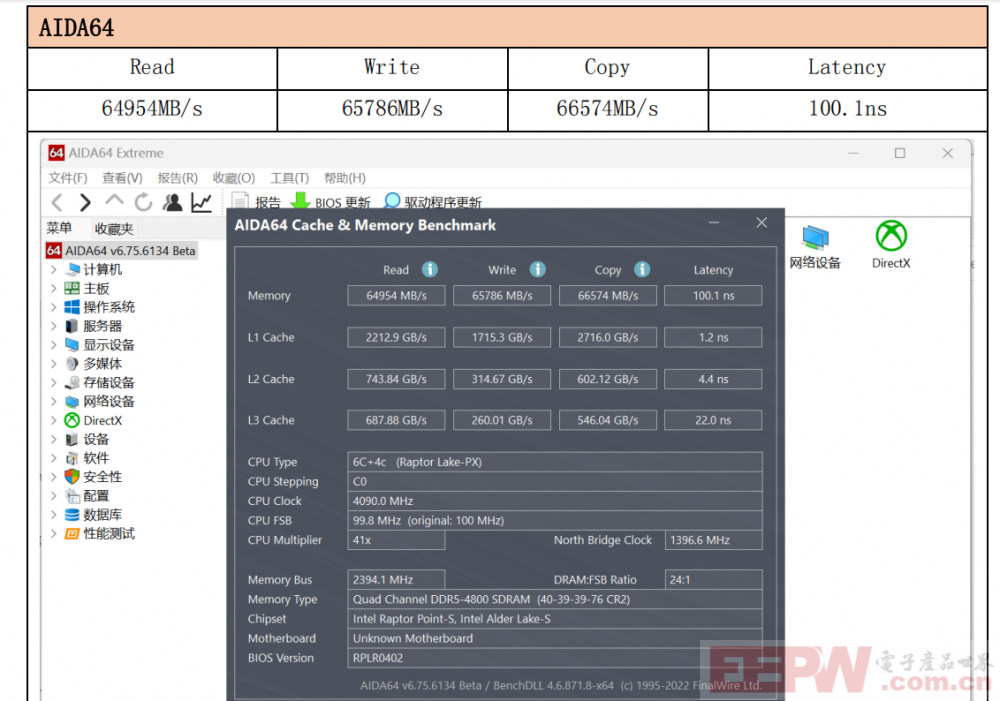Click the CPU Clock 4090.0 MHz field

click(x=555, y=501)
